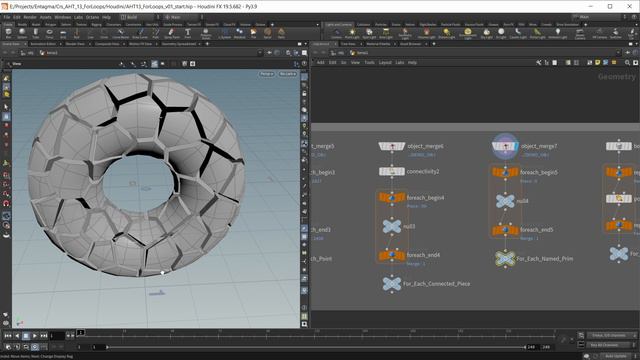640x360 pixels.
Task: Open the network editor Layout menu
Action: point(385,62)
